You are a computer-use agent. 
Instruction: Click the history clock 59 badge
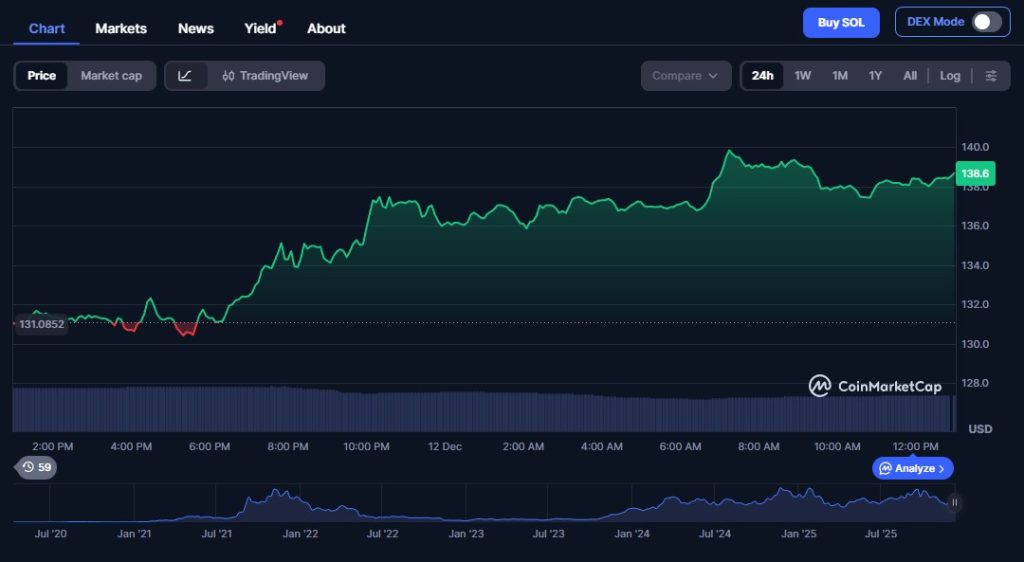(36, 467)
